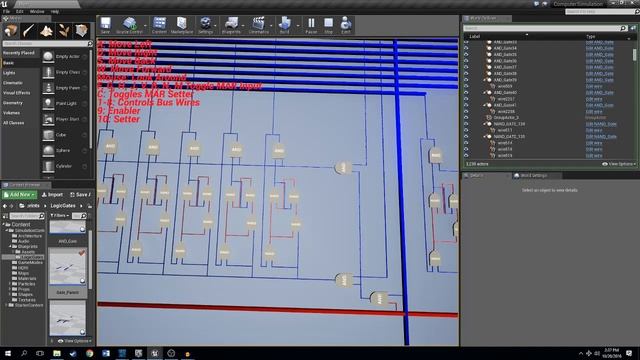This screenshot has width=640, height=360.
Task: Open the Edit menu
Action: pyautogui.click(x=20, y=11)
